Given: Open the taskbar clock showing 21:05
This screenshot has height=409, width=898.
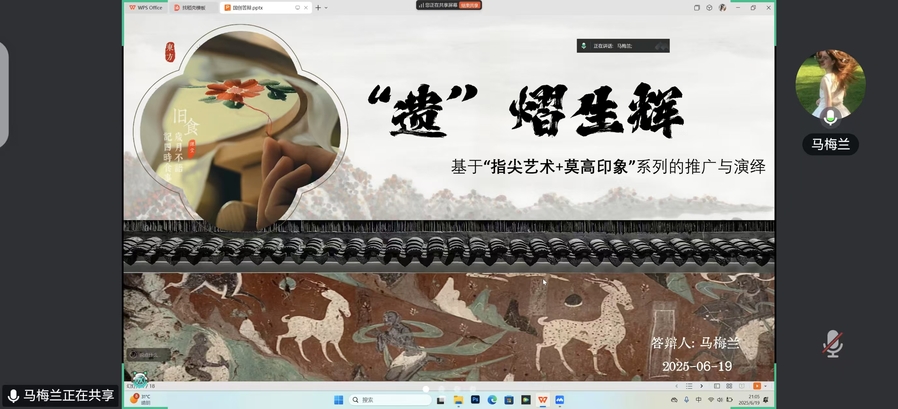Looking at the screenshot, I should 751,400.
